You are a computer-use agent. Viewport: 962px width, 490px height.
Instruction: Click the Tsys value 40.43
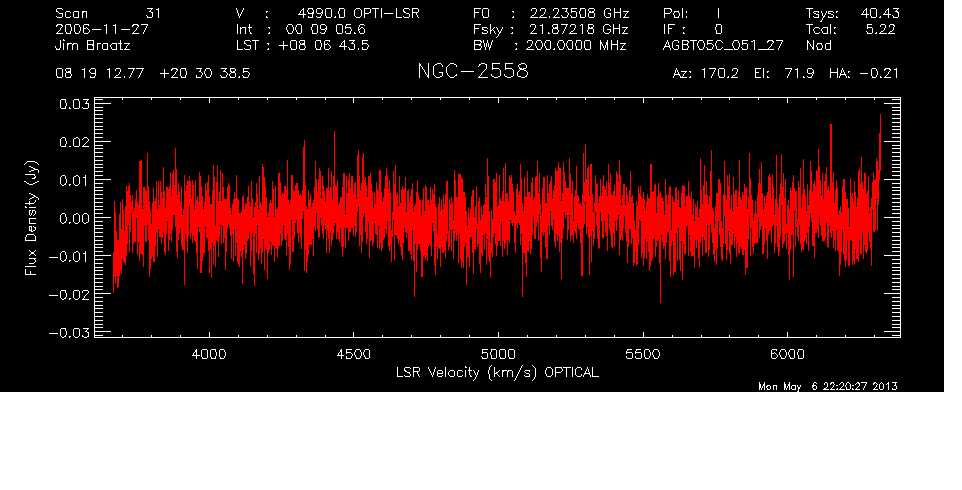click(879, 13)
